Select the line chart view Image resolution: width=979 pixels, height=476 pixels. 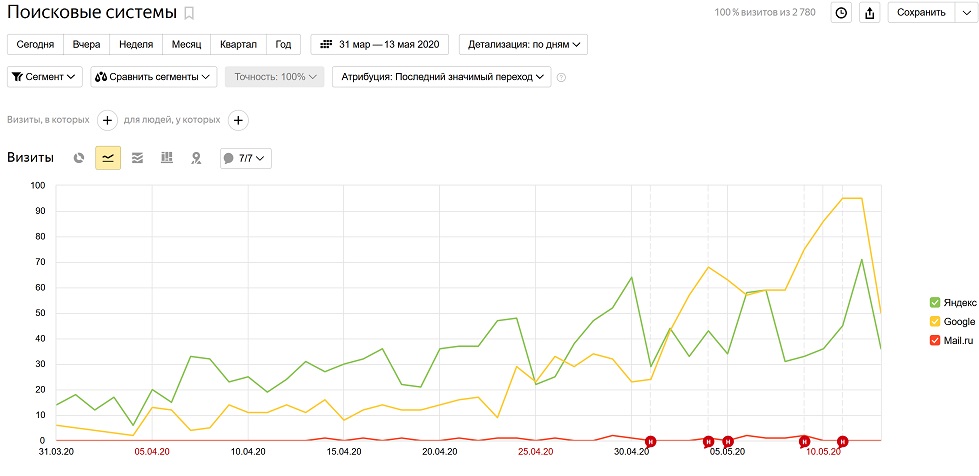[x=108, y=158]
